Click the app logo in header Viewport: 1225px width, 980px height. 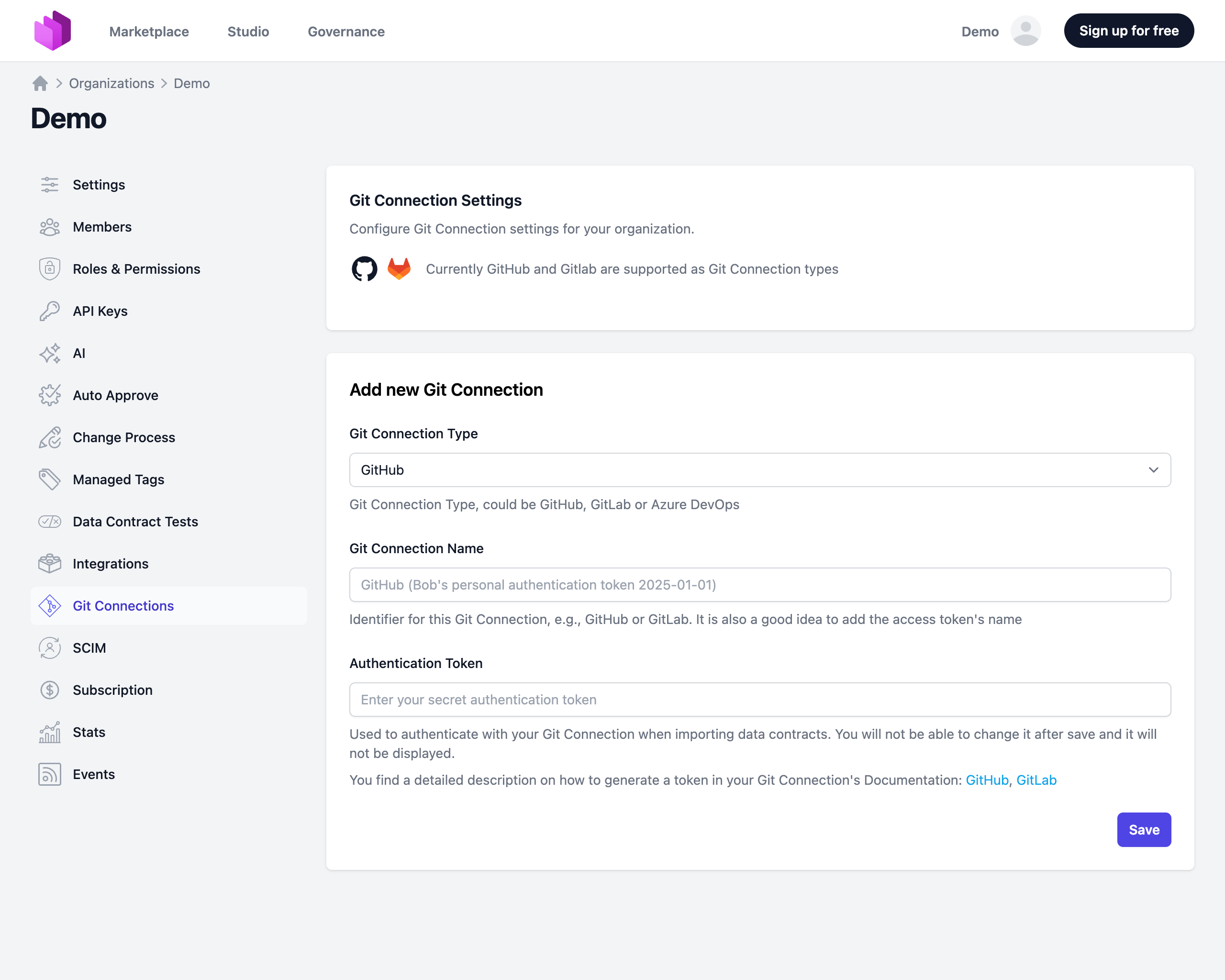click(52, 31)
